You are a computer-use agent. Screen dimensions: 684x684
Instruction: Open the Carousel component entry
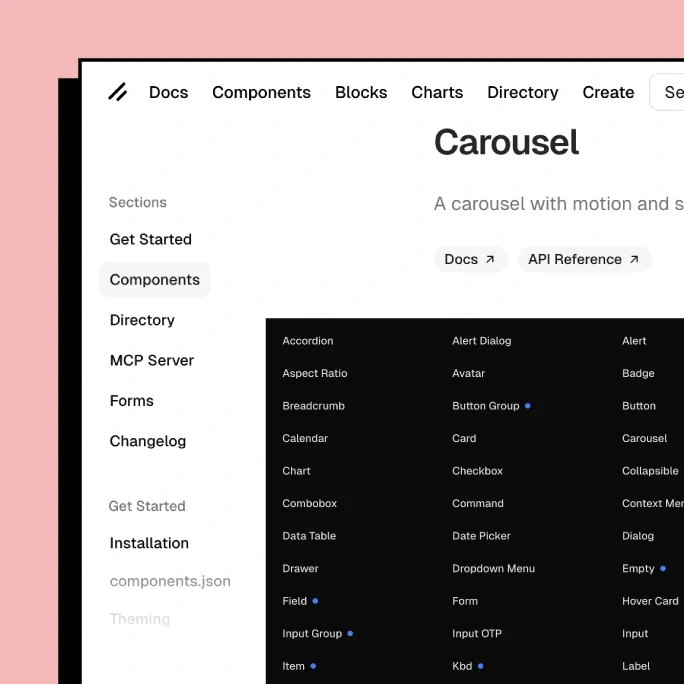tap(644, 438)
